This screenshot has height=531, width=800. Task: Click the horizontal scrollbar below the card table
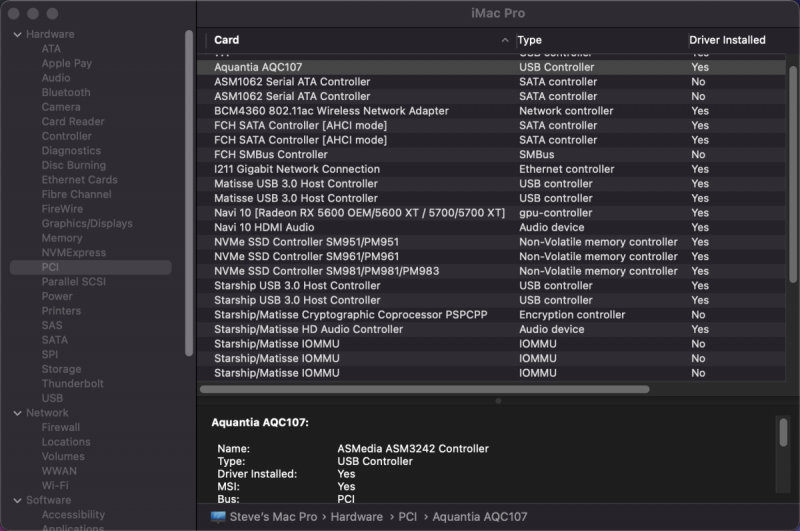tap(425, 389)
